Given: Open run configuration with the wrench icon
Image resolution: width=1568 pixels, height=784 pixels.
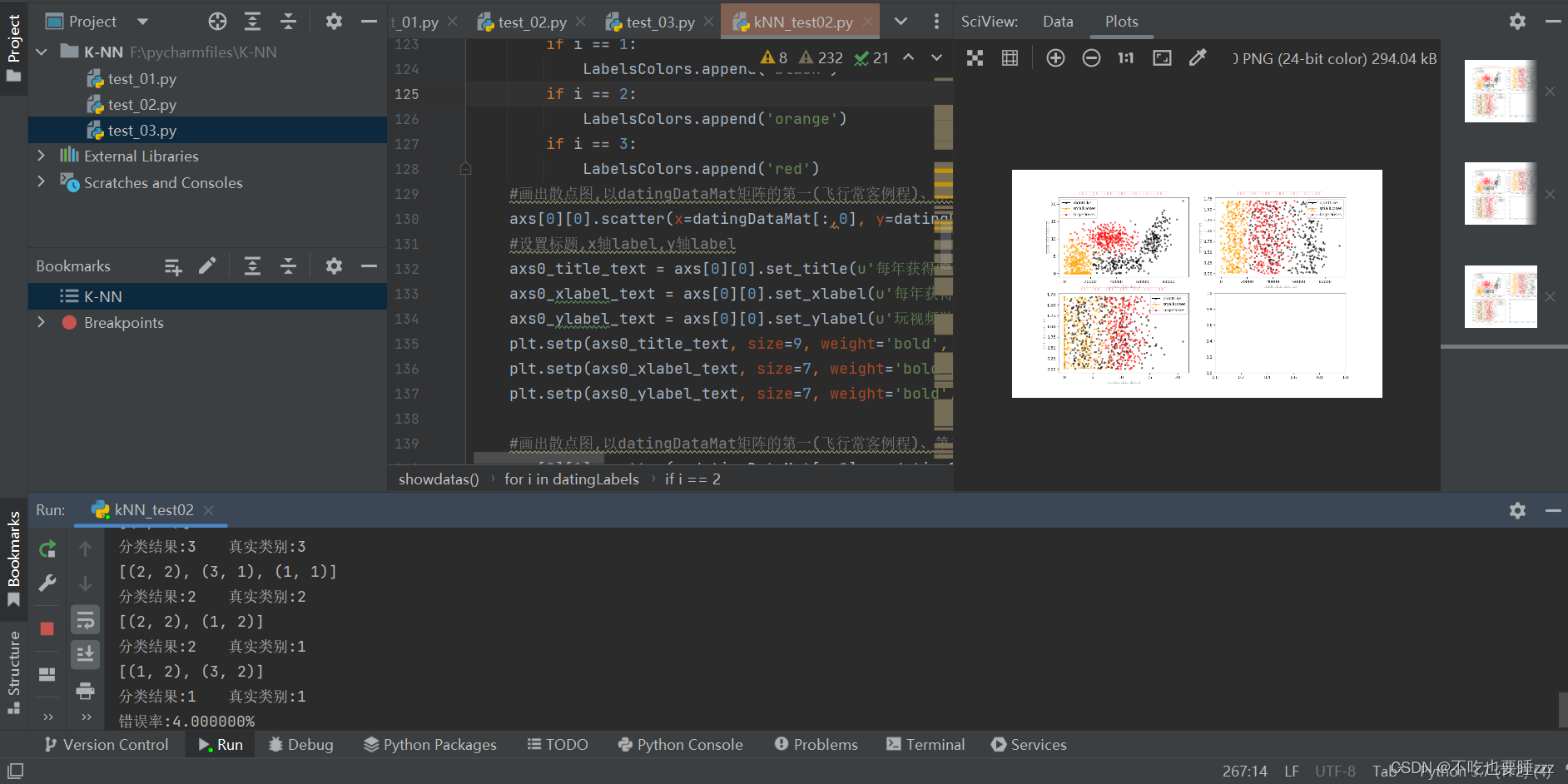Looking at the screenshot, I should (x=47, y=583).
